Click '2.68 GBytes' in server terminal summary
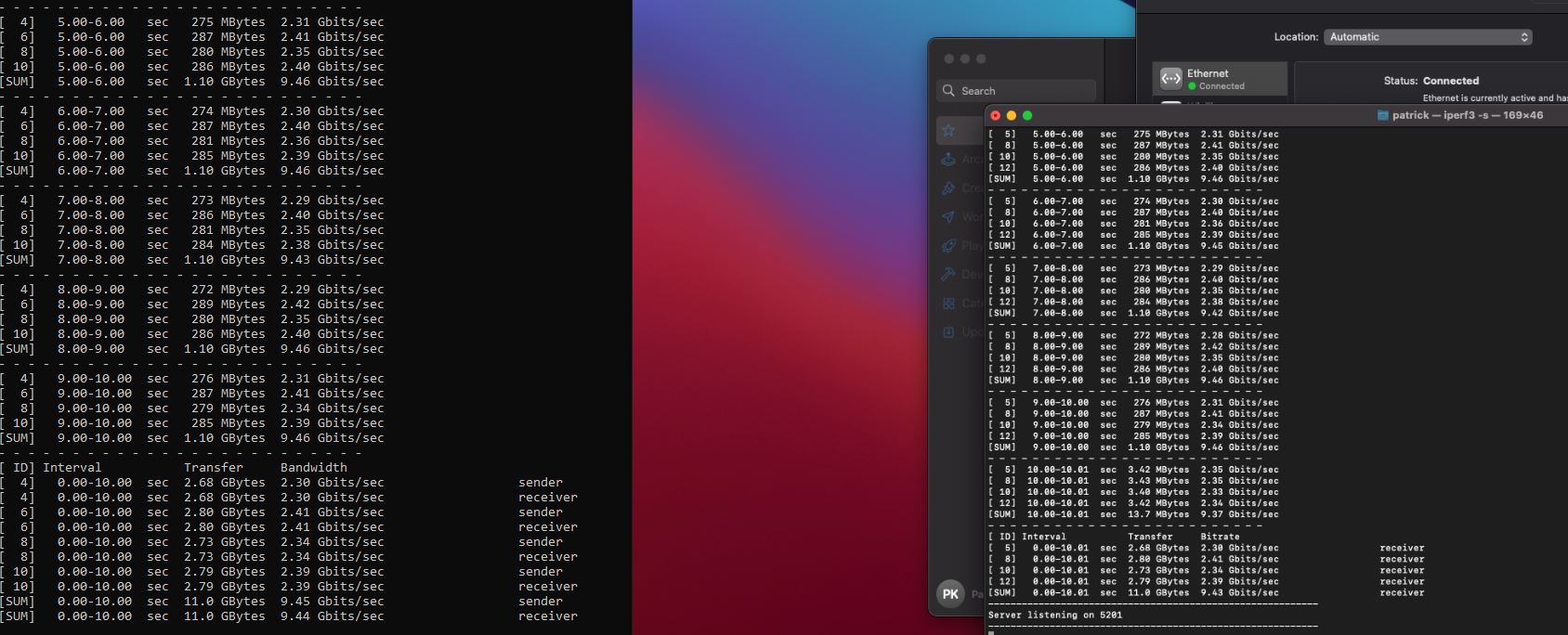 (1158, 548)
